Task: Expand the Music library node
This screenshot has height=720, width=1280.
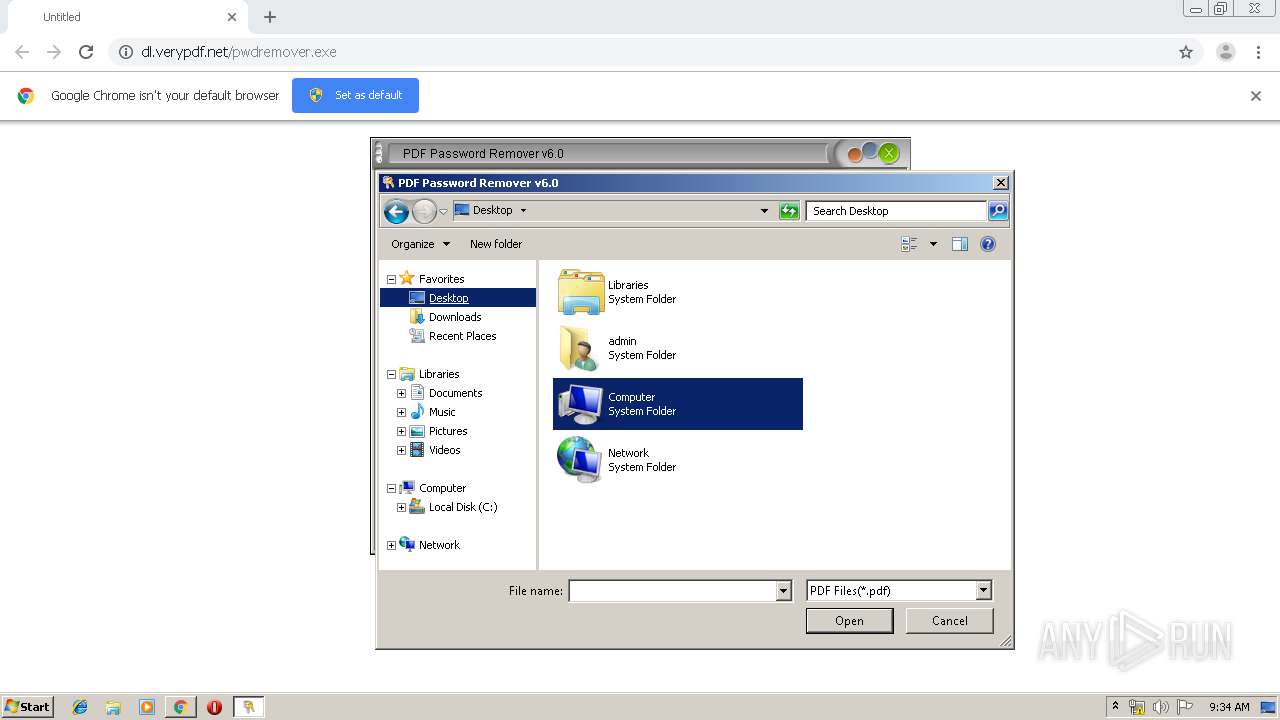Action: 401,412
